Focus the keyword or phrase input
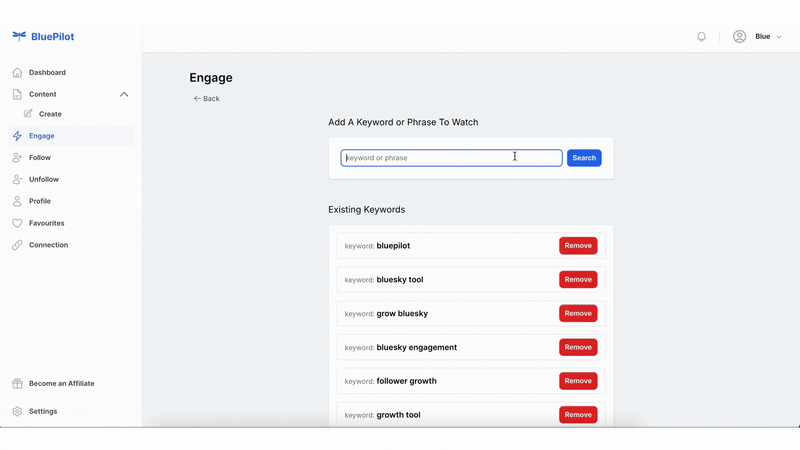The image size is (800, 450). click(452, 158)
